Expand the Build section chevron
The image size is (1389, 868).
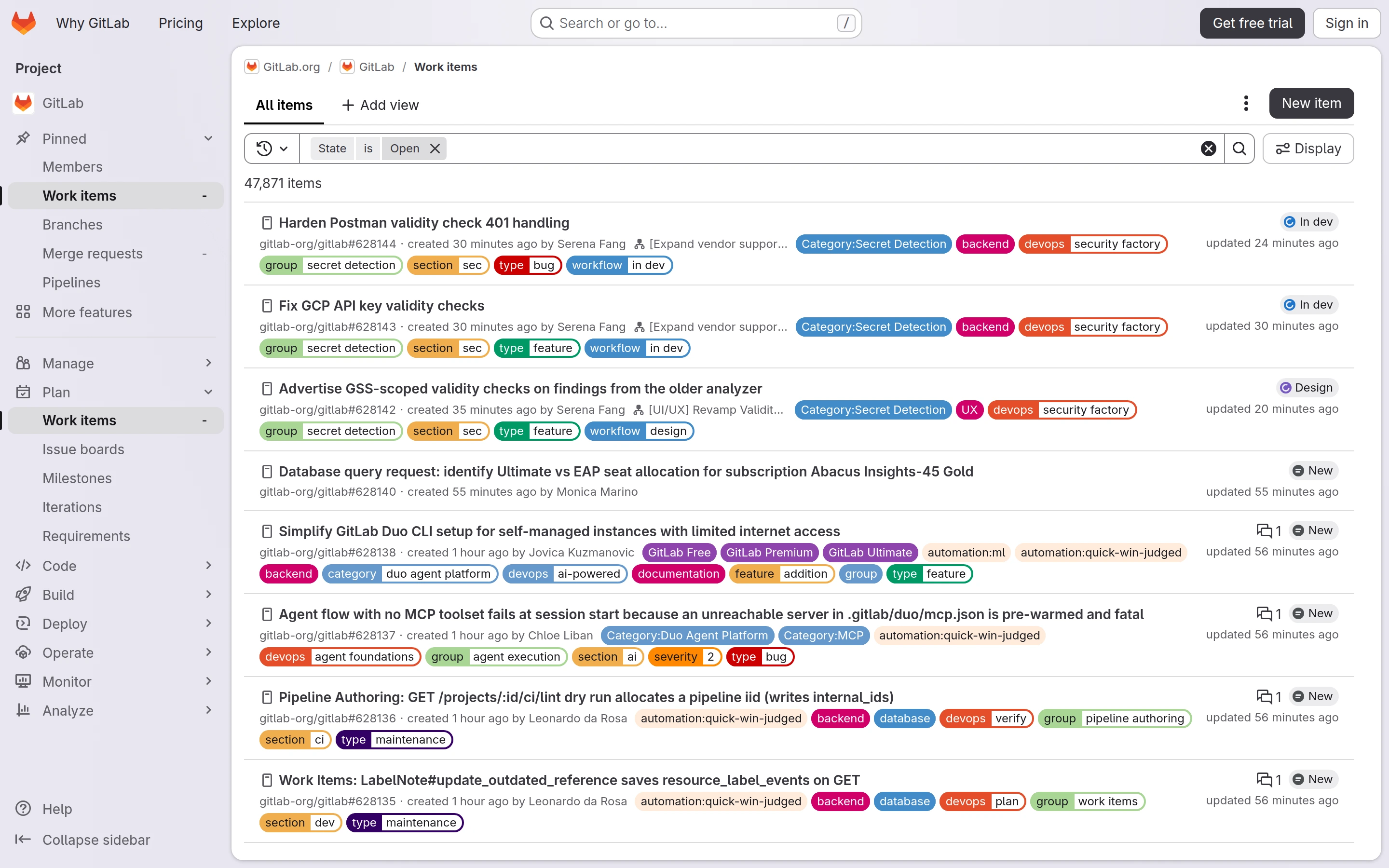point(208,594)
